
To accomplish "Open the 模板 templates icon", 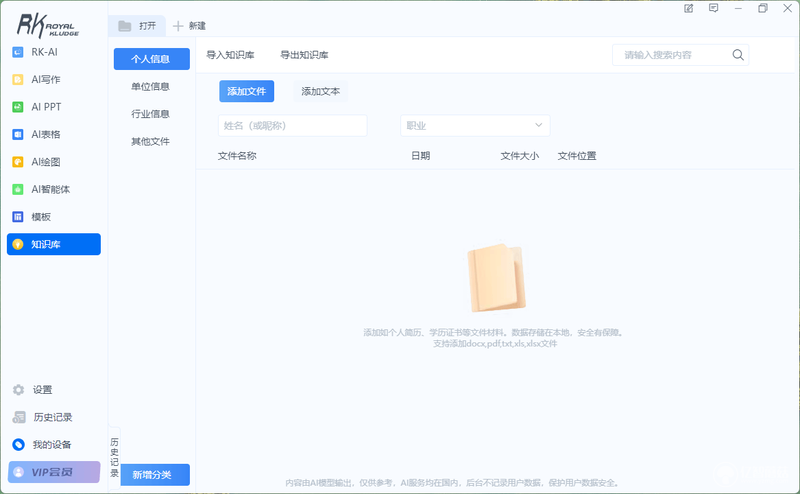I will [x=18, y=217].
